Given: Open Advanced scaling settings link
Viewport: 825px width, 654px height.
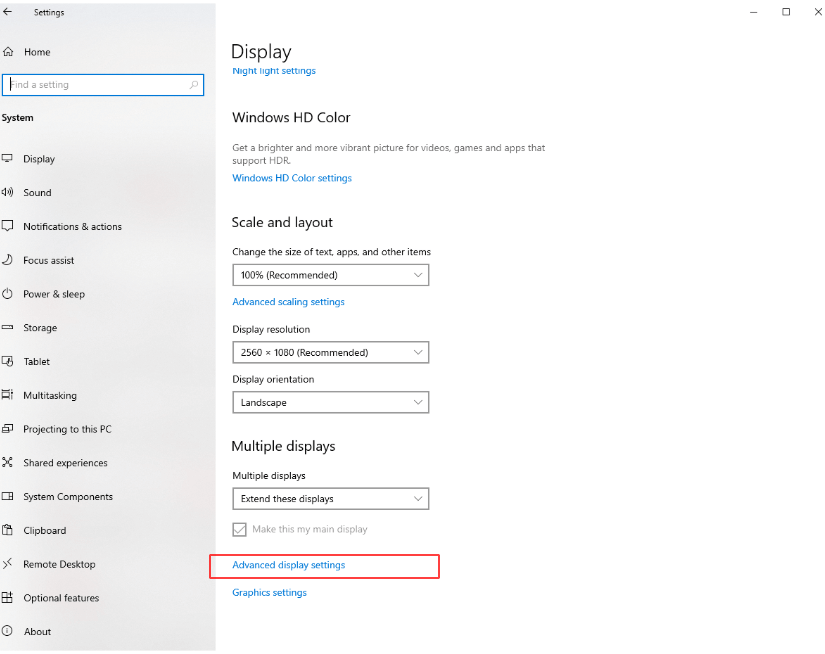Looking at the screenshot, I should click(x=288, y=301).
